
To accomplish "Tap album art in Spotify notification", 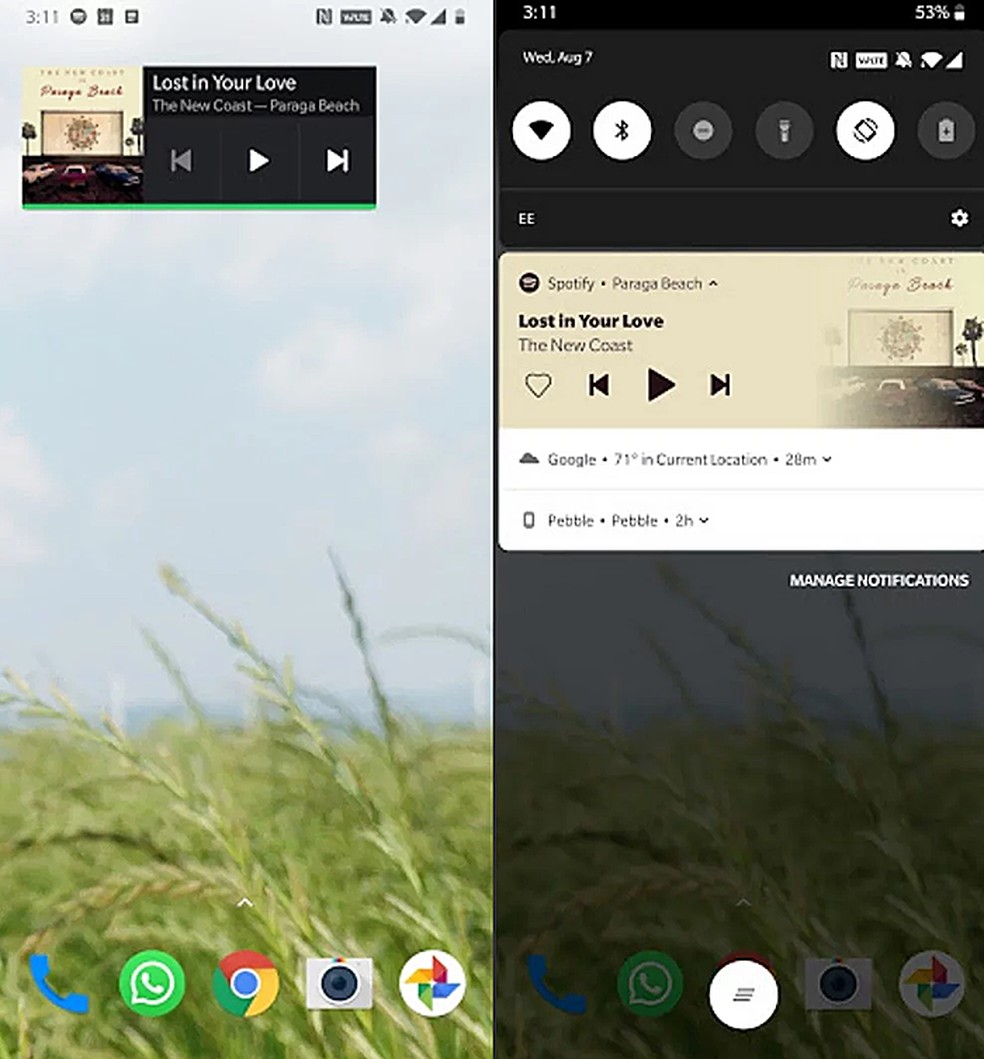I will click(902, 340).
